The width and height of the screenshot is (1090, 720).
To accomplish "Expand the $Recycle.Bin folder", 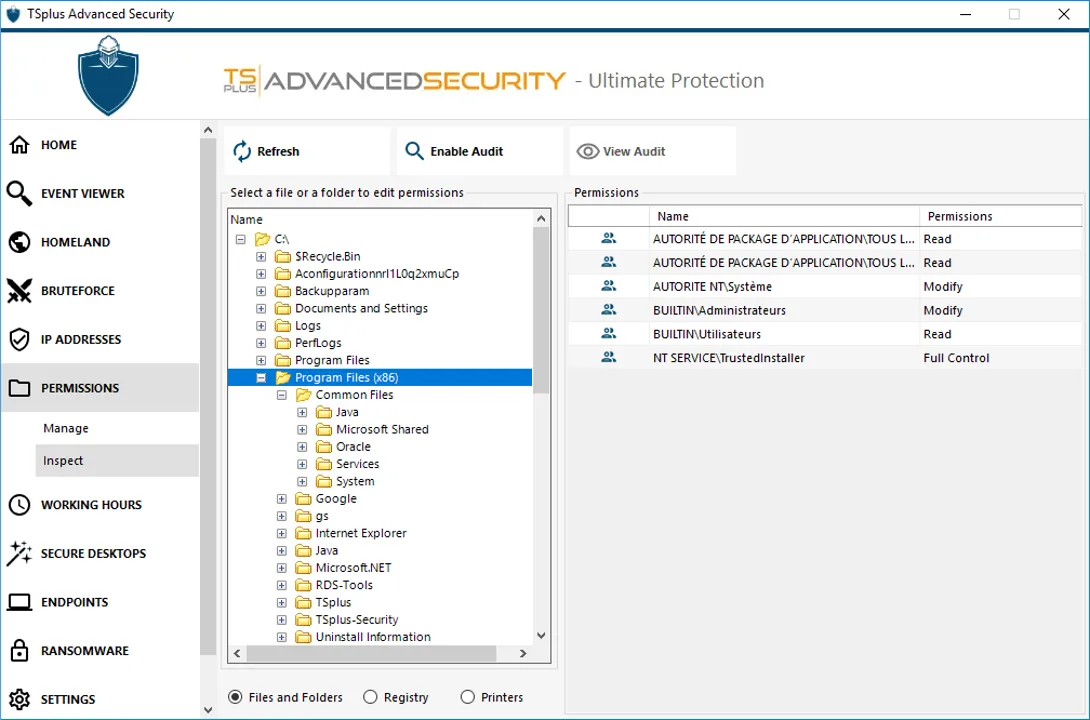I will click(x=261, y=256).
